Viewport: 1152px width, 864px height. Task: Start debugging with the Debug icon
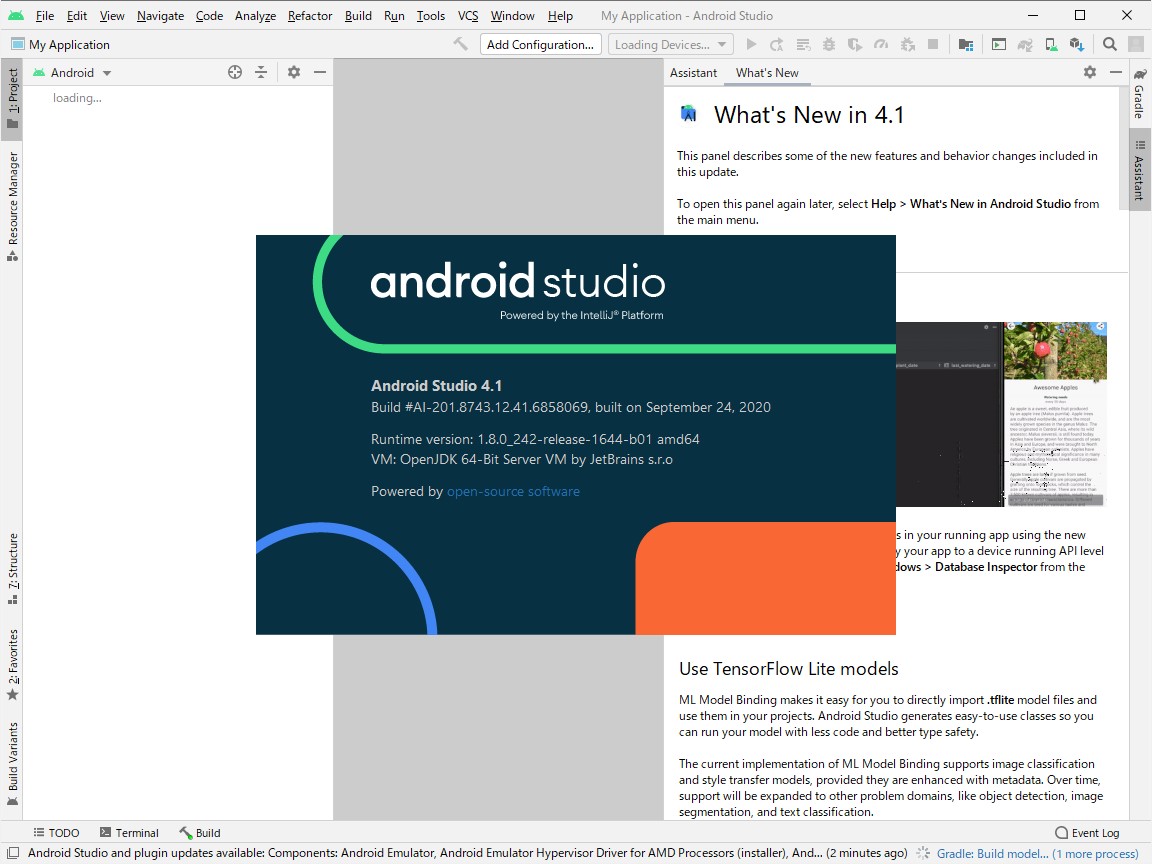pos(829,44)
